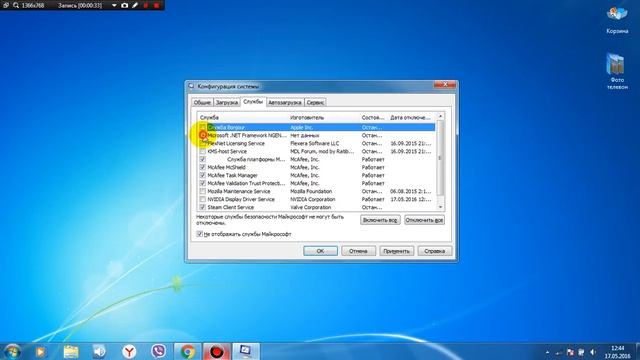
Task: Activate the recorder's pencil drawing tool
Action: coord(135,5)
